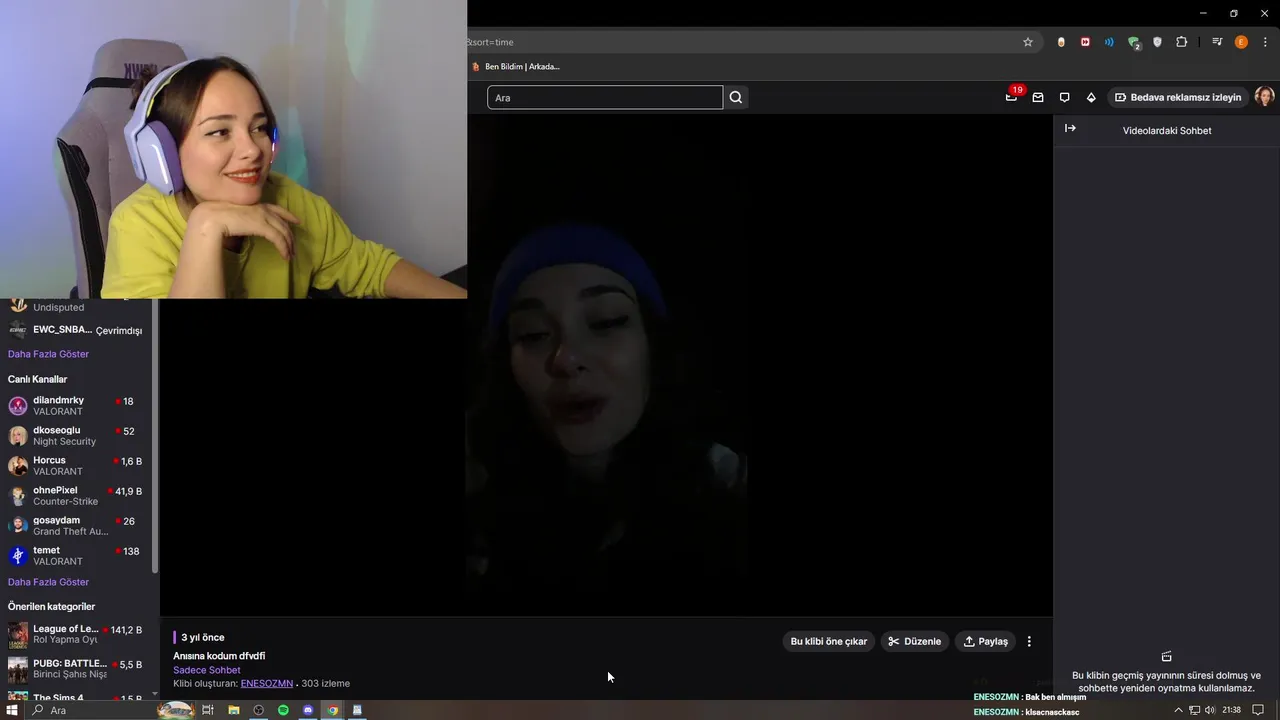The image size is (1280, 720).
Task: Open the League of Legends category
Action: [x=76, y=635]
